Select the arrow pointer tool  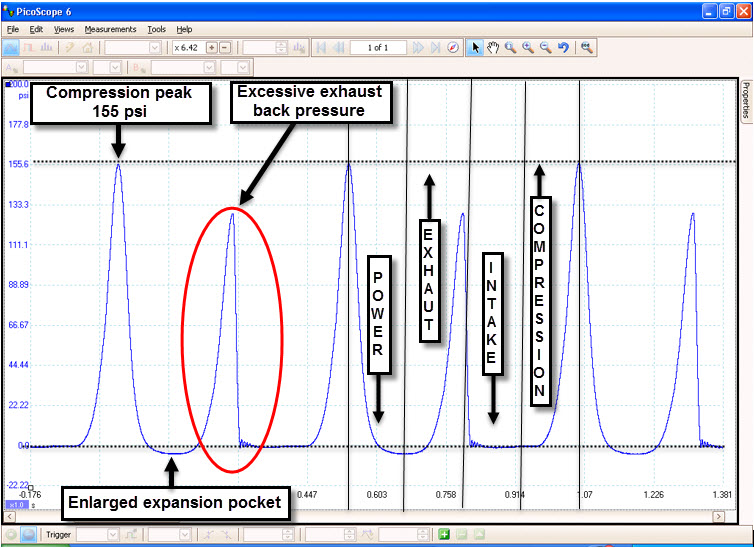[x=476, y=47]
